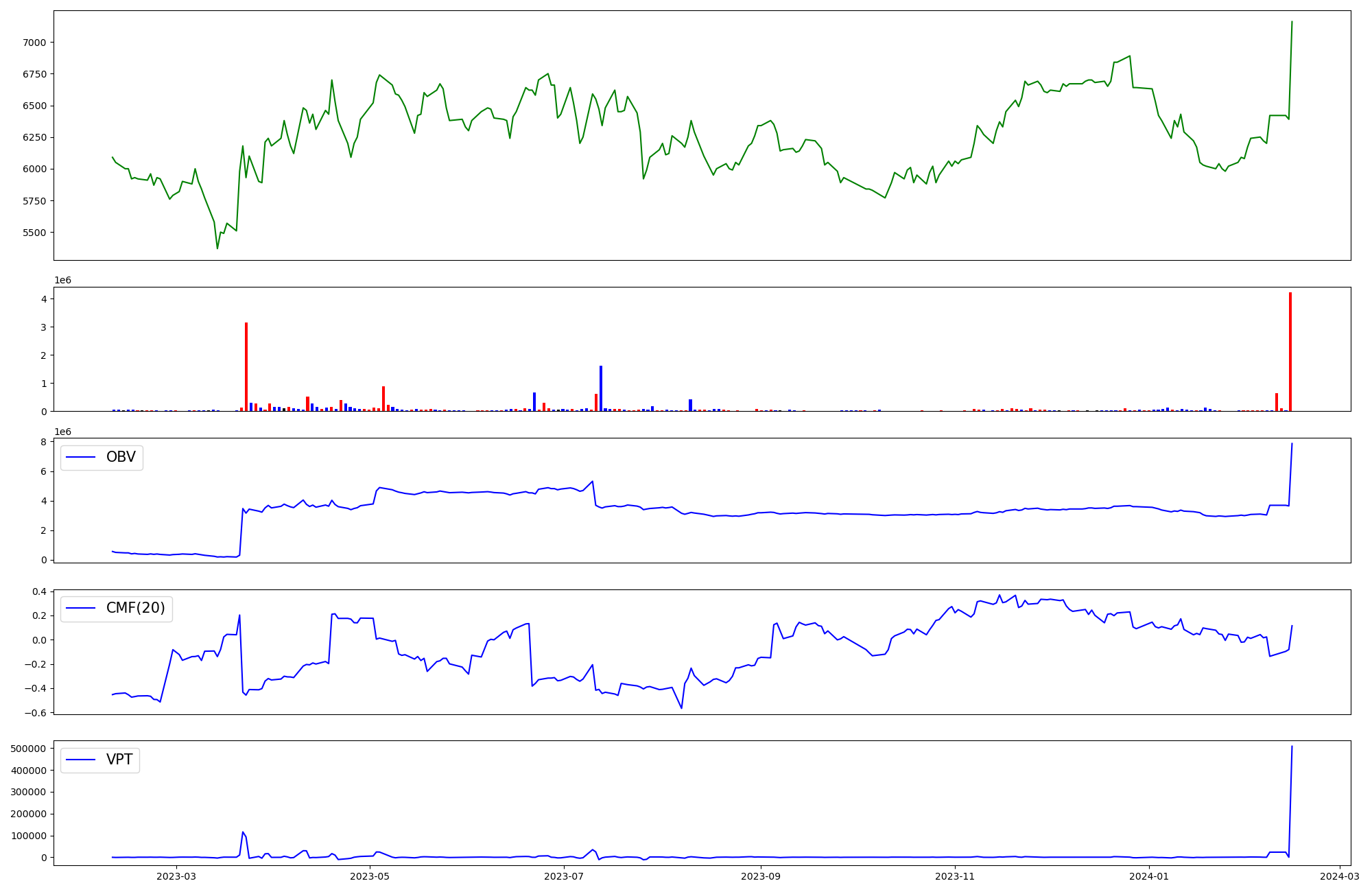Click the blue line sample in OBV legend

[80, 457]
